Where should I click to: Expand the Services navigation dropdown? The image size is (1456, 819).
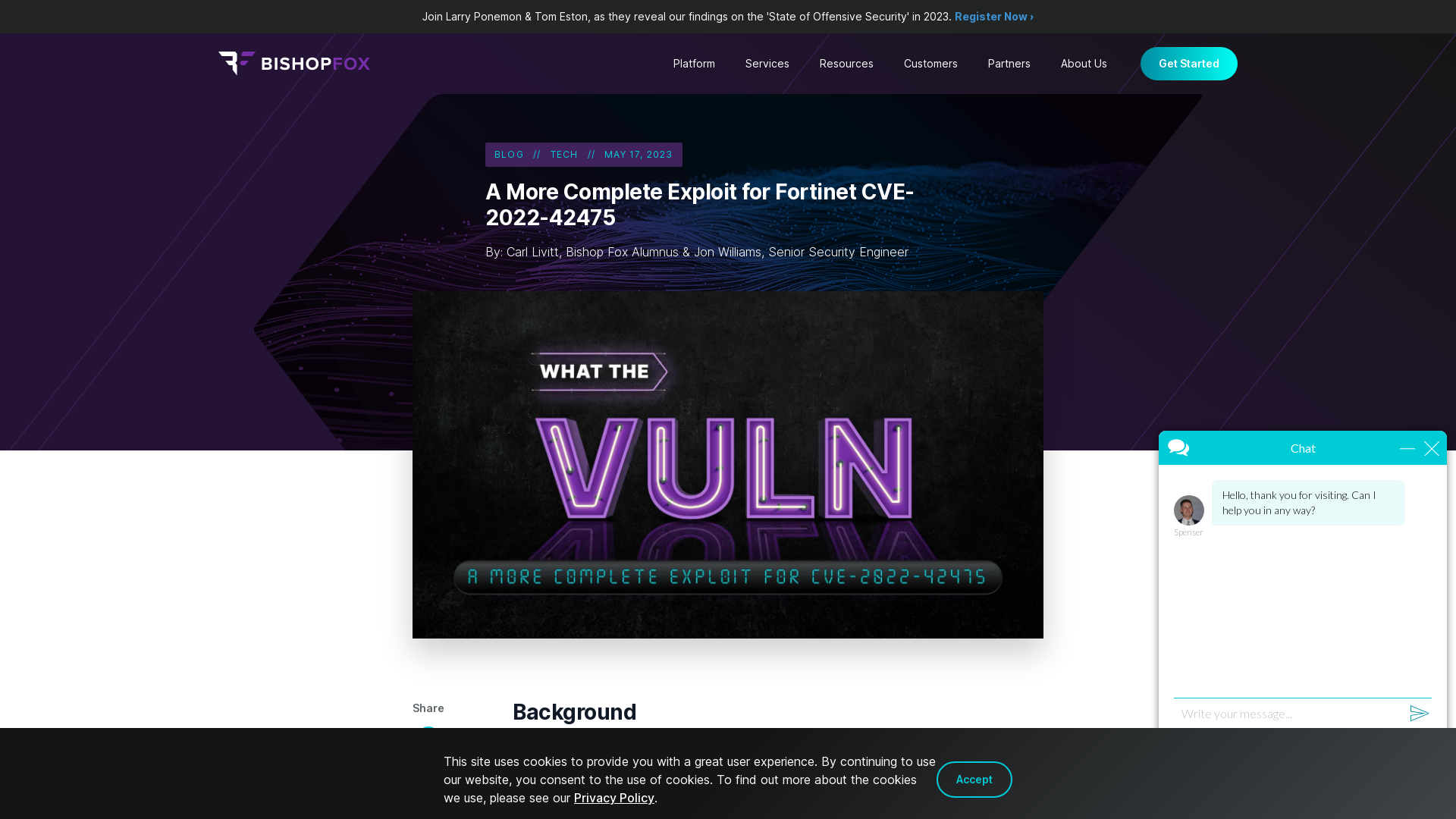click(767, 63)
